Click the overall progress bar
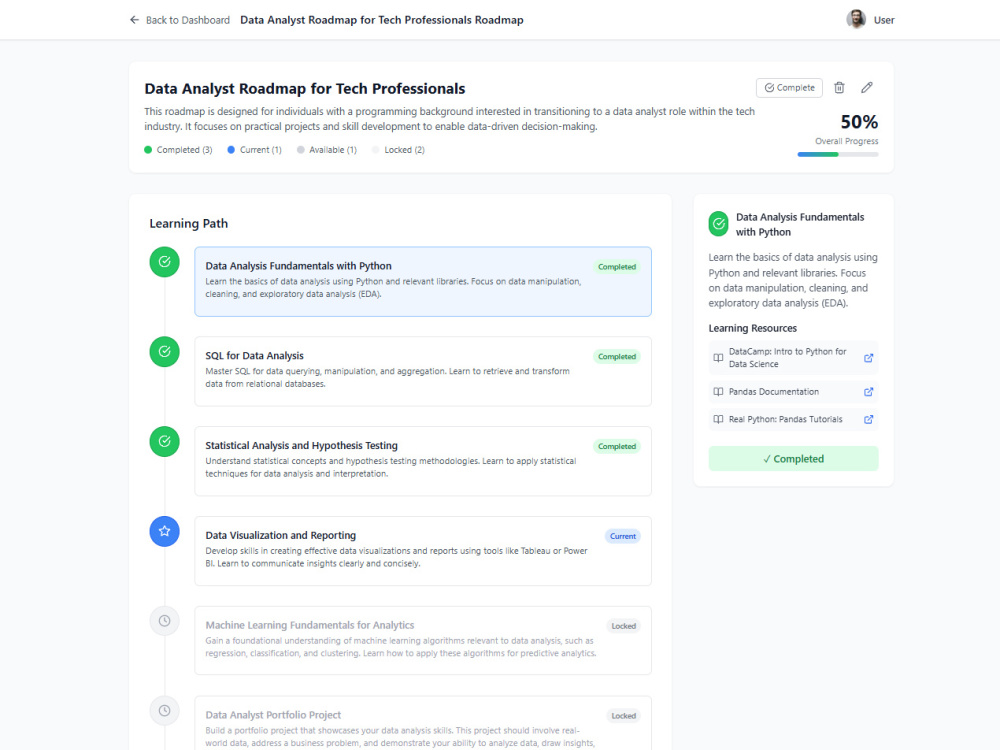 [838, 154]
